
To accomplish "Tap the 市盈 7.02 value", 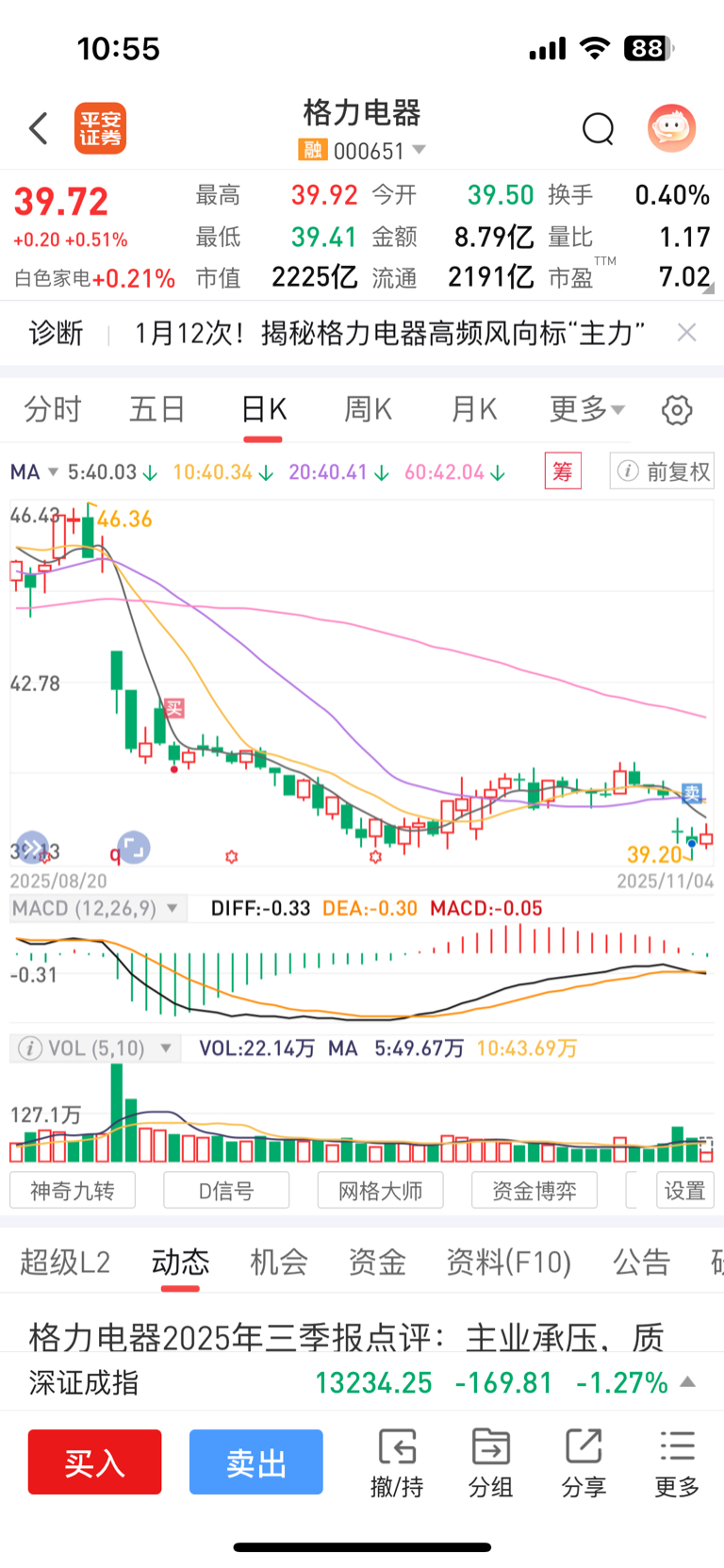I will click(684, 276).
